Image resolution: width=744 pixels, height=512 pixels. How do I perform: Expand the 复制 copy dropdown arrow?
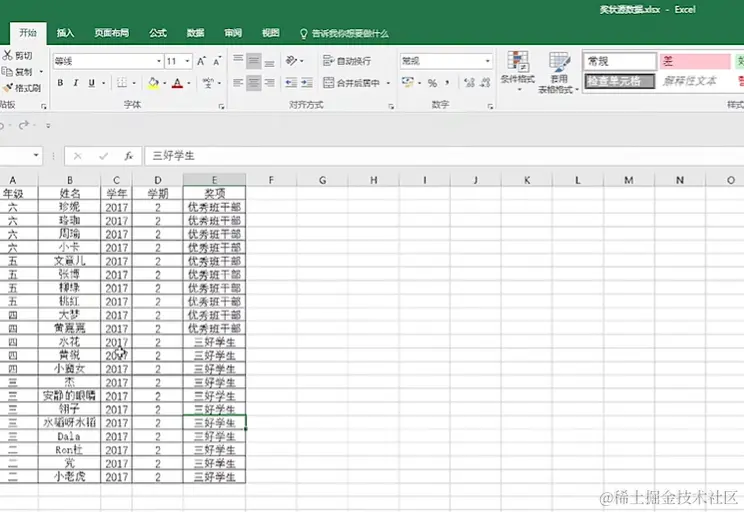coord(41,72)
